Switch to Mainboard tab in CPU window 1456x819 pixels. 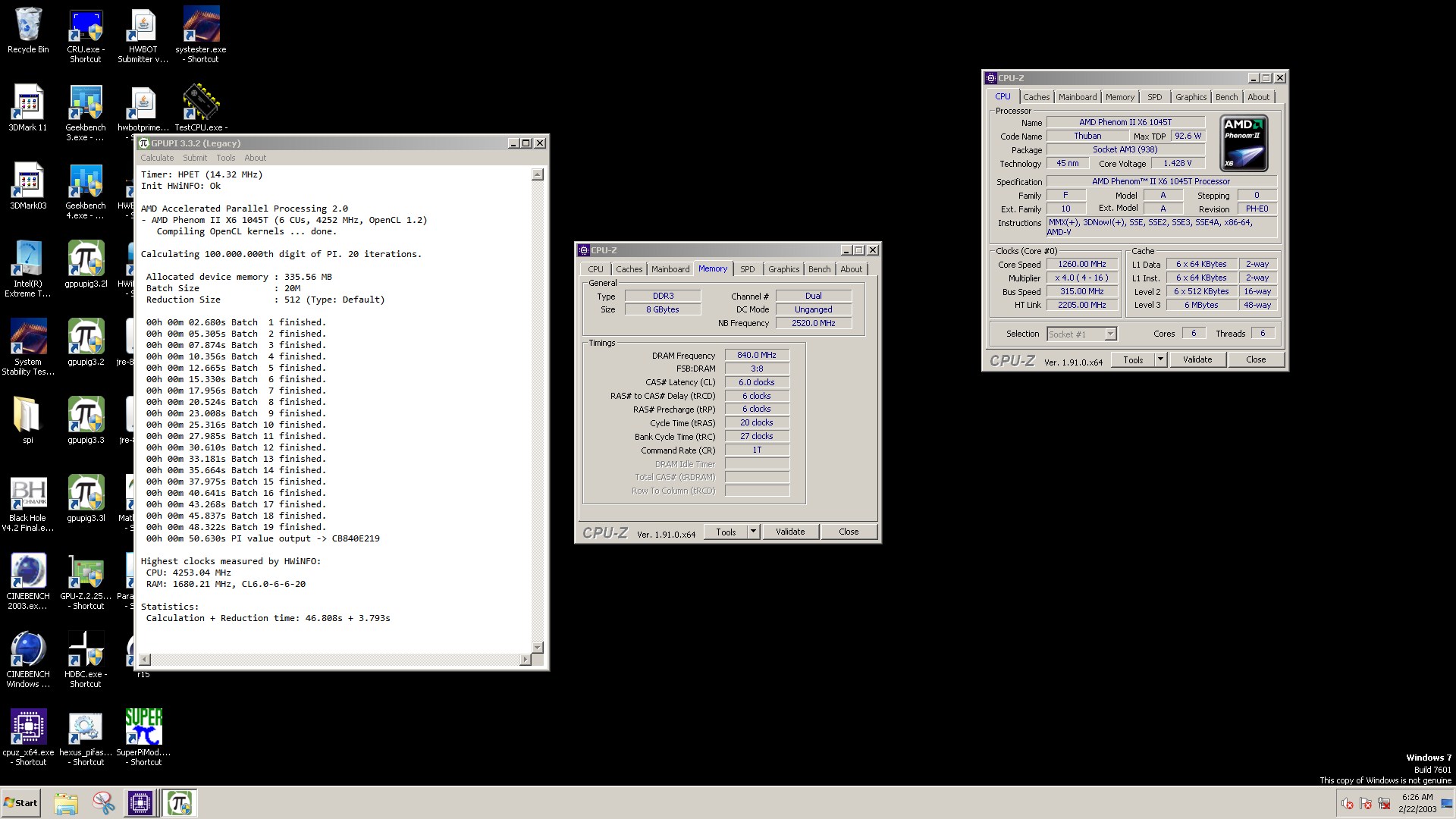[x=1078, y=97]
